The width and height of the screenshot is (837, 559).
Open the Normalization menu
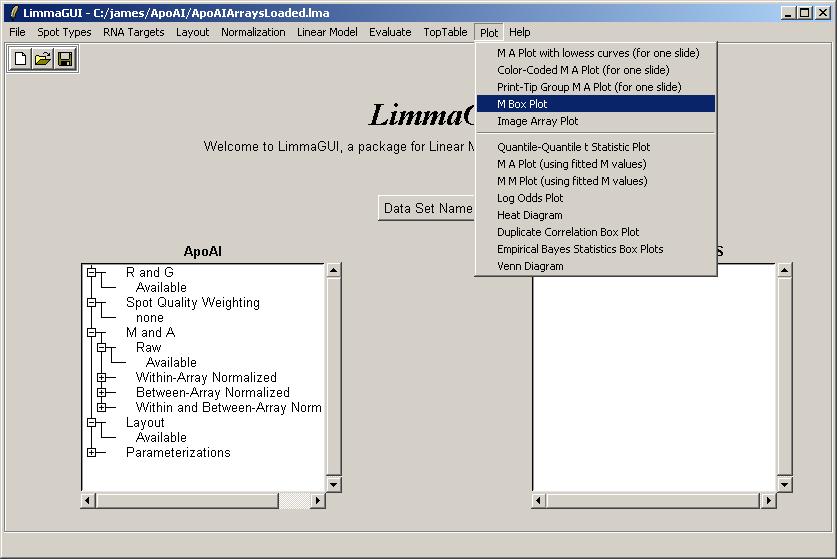[x=253, y=32]
